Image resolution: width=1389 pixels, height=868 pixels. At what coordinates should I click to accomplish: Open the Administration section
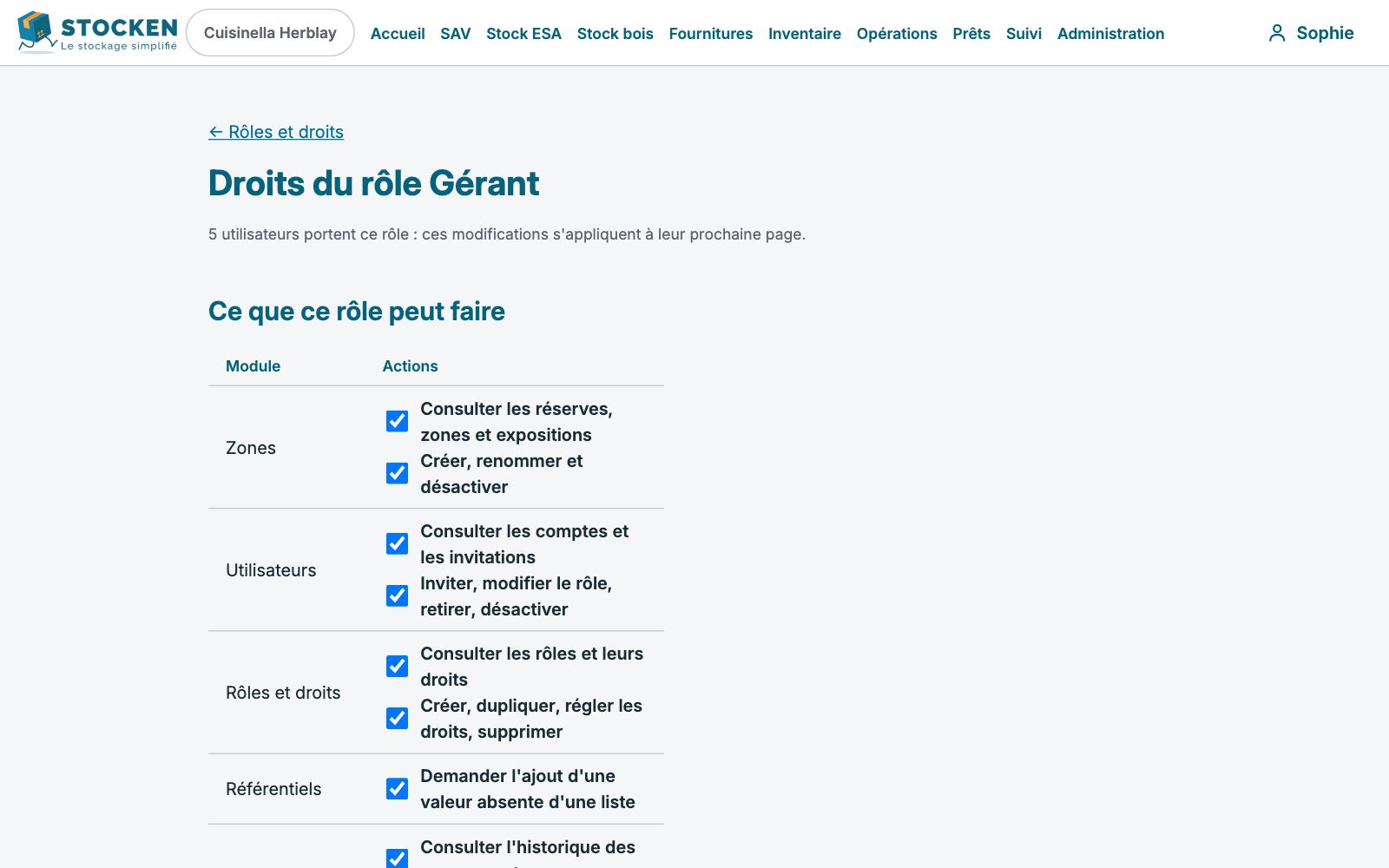click(1111, 34)
